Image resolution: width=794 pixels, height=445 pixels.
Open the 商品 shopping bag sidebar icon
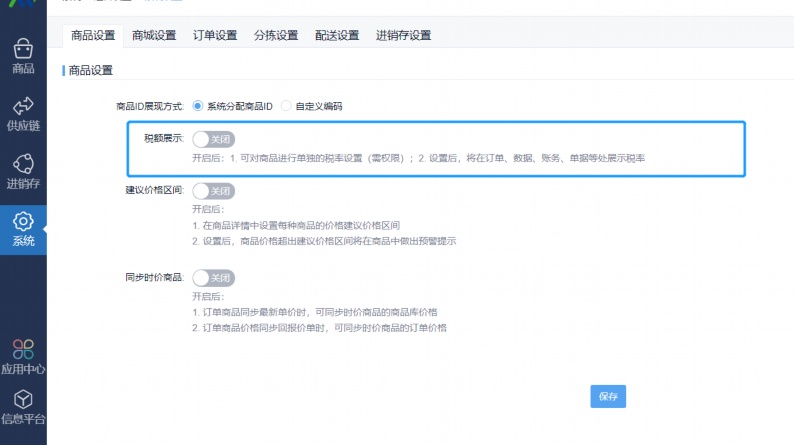tap(23, 49)
